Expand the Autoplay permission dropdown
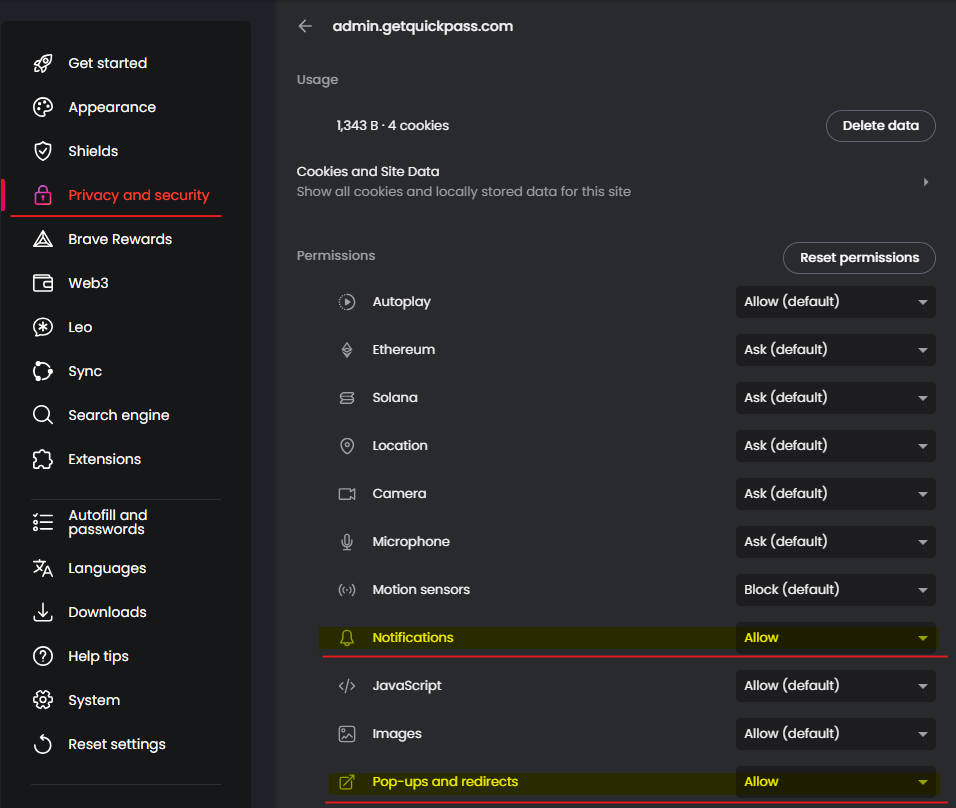Viewport: 956px width, 808px height. click(835, 301)
